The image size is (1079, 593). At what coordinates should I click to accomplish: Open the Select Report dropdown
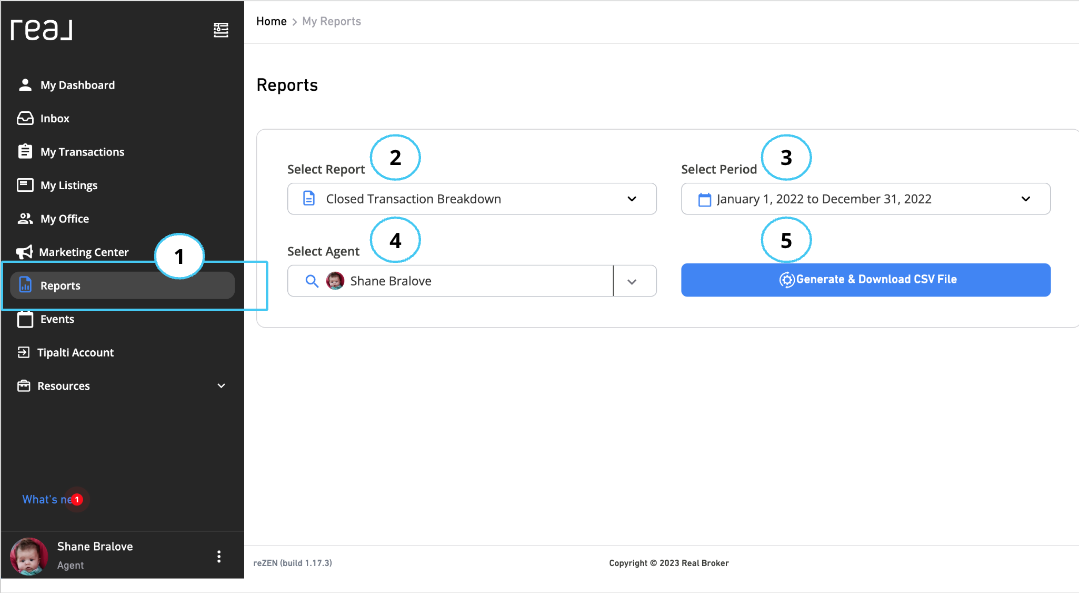(631, 198)
